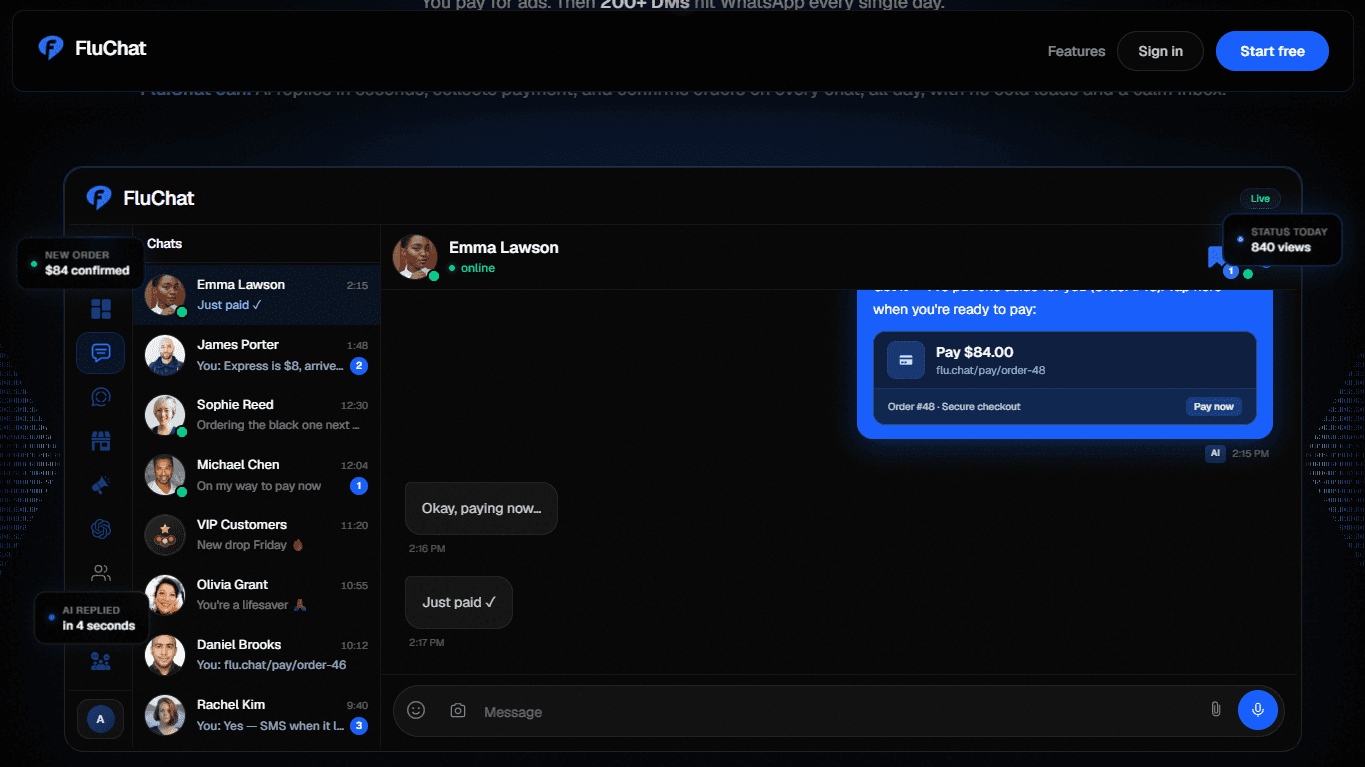Image resolution: width=1365 pixels, height=767 pixels.
Task: Click the 'online' status under Emma Lawson
Action: (x=472, y=268)
